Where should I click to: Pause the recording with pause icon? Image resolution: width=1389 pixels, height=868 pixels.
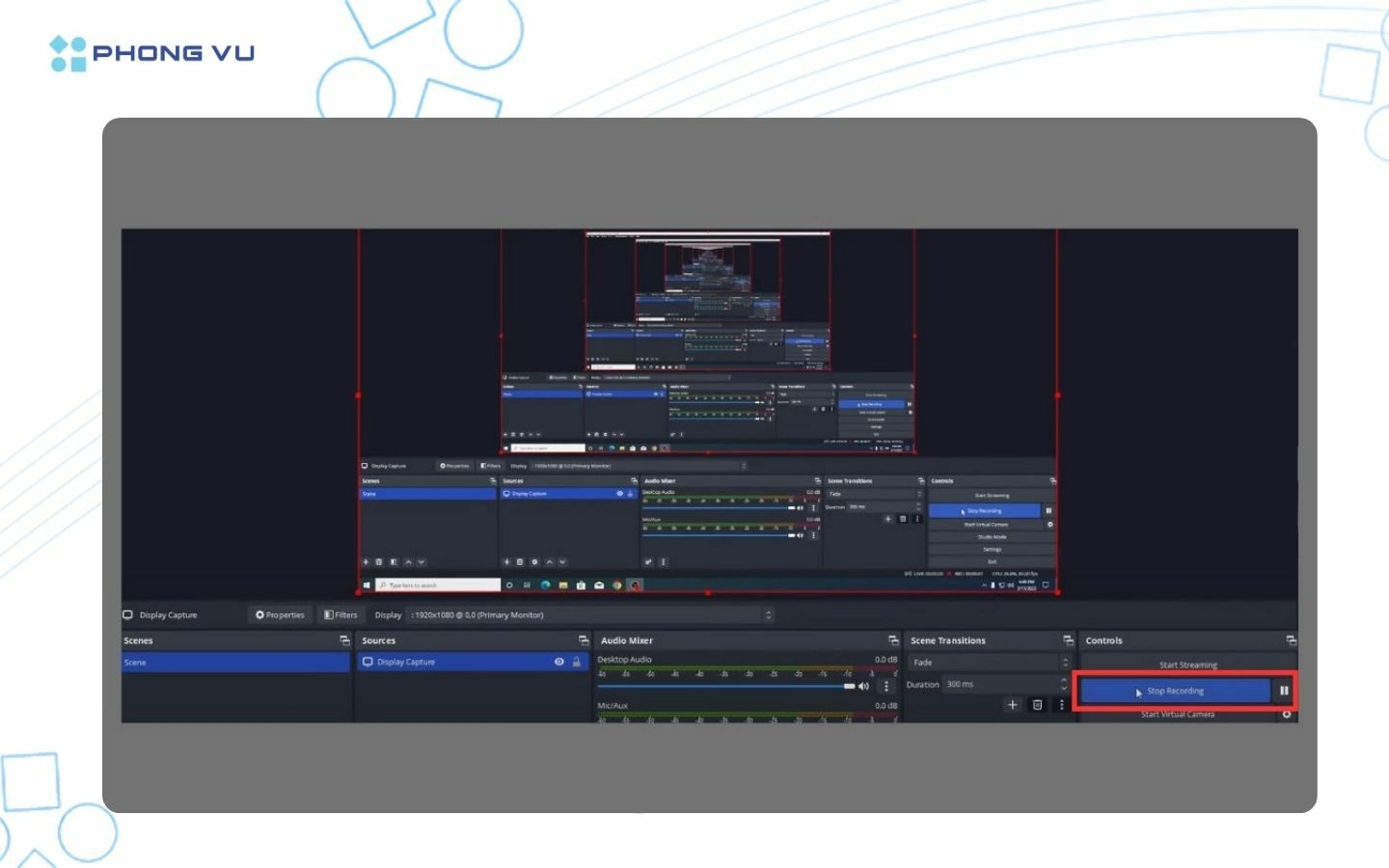click(1284, 691)
